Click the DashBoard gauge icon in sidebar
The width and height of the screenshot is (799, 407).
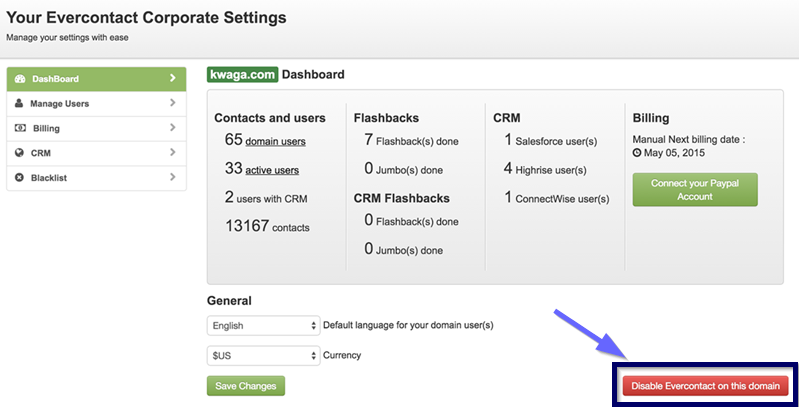pyautogui.click(x=20, y=79)
